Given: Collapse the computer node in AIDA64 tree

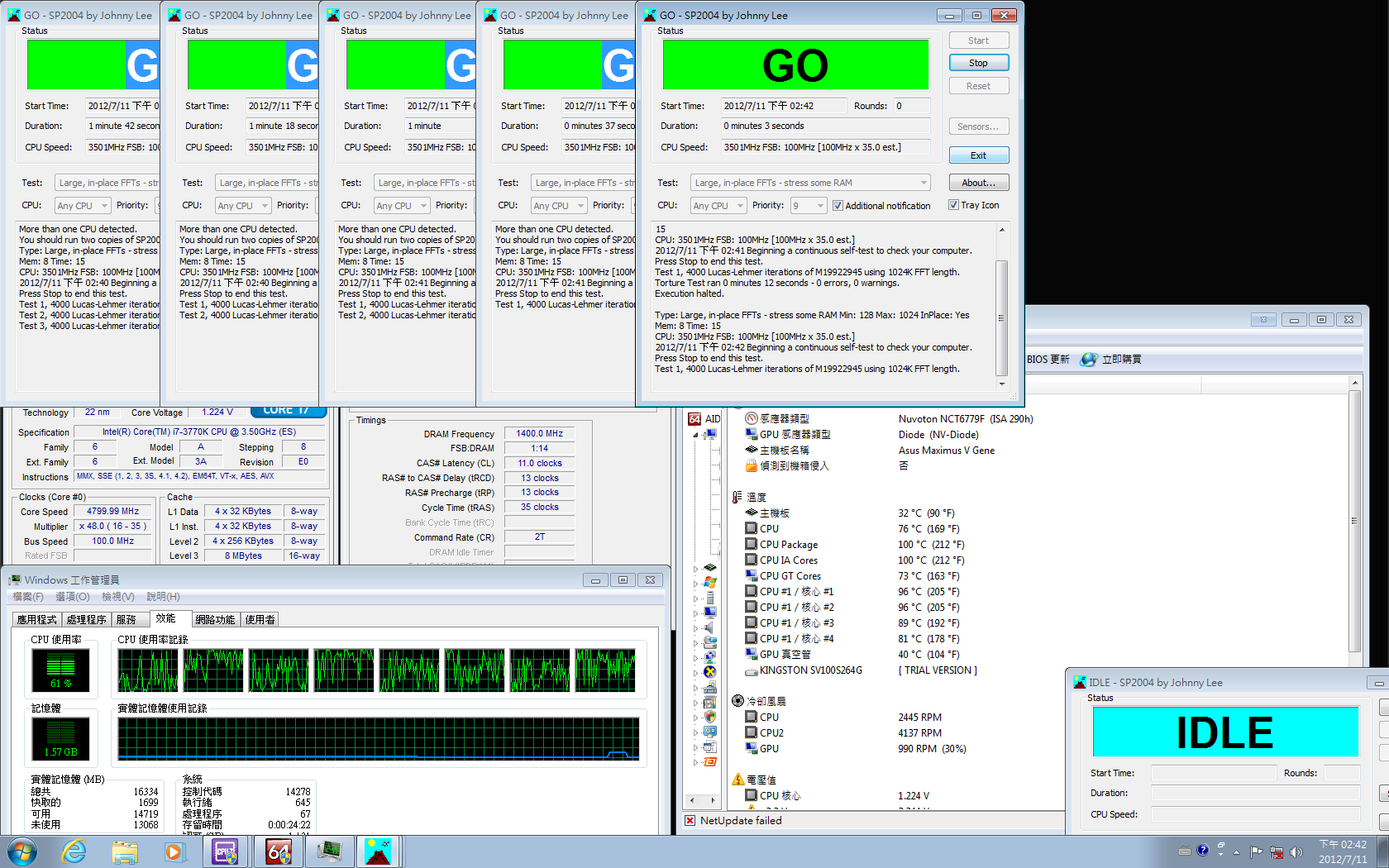Looking at the screenshot, I should (x=695, y=435).
